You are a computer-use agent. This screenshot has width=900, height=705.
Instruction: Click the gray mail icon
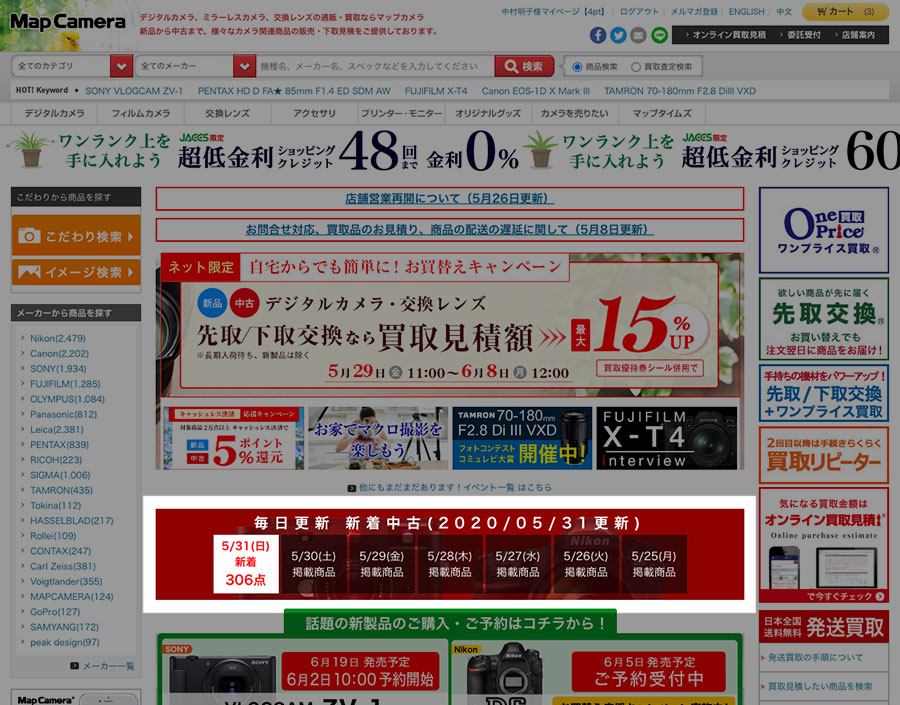tap(638, 35)
